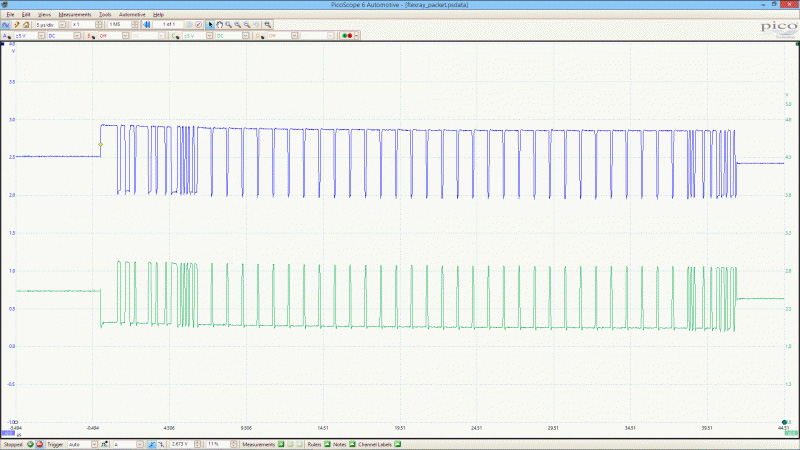The width and height of the screenshot is (800, 450).
Task: Click the yellow trigger marker on the blue waveform
Action: 100,145
